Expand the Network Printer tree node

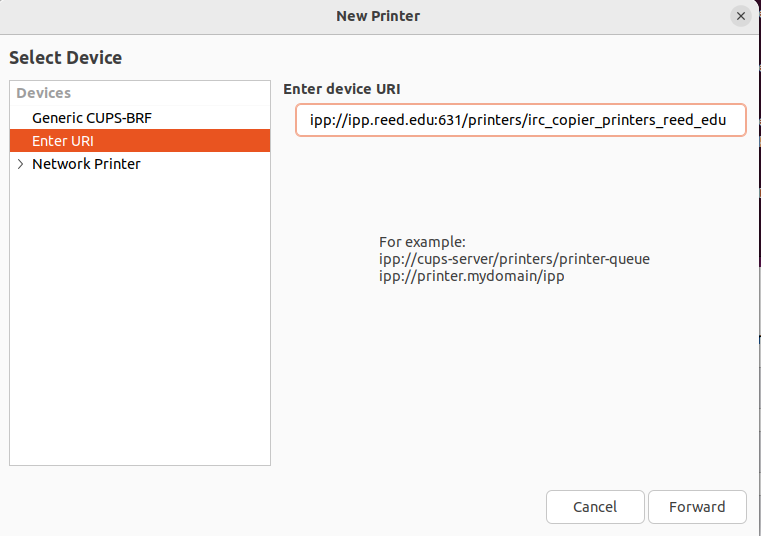click(x=20, y=164)
